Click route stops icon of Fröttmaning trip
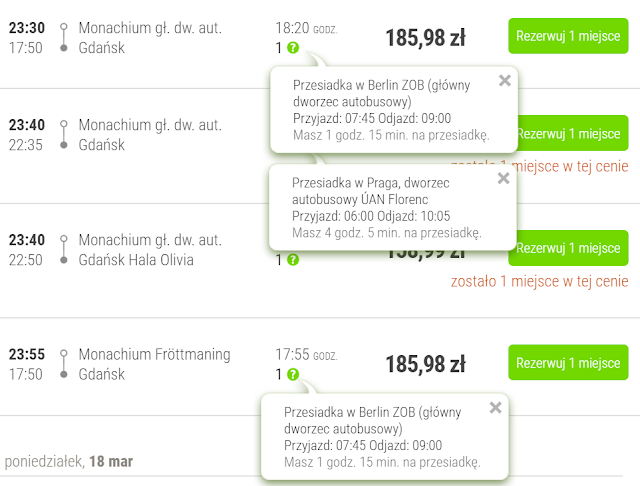This screenshot has height=486, width=640. 64,364
